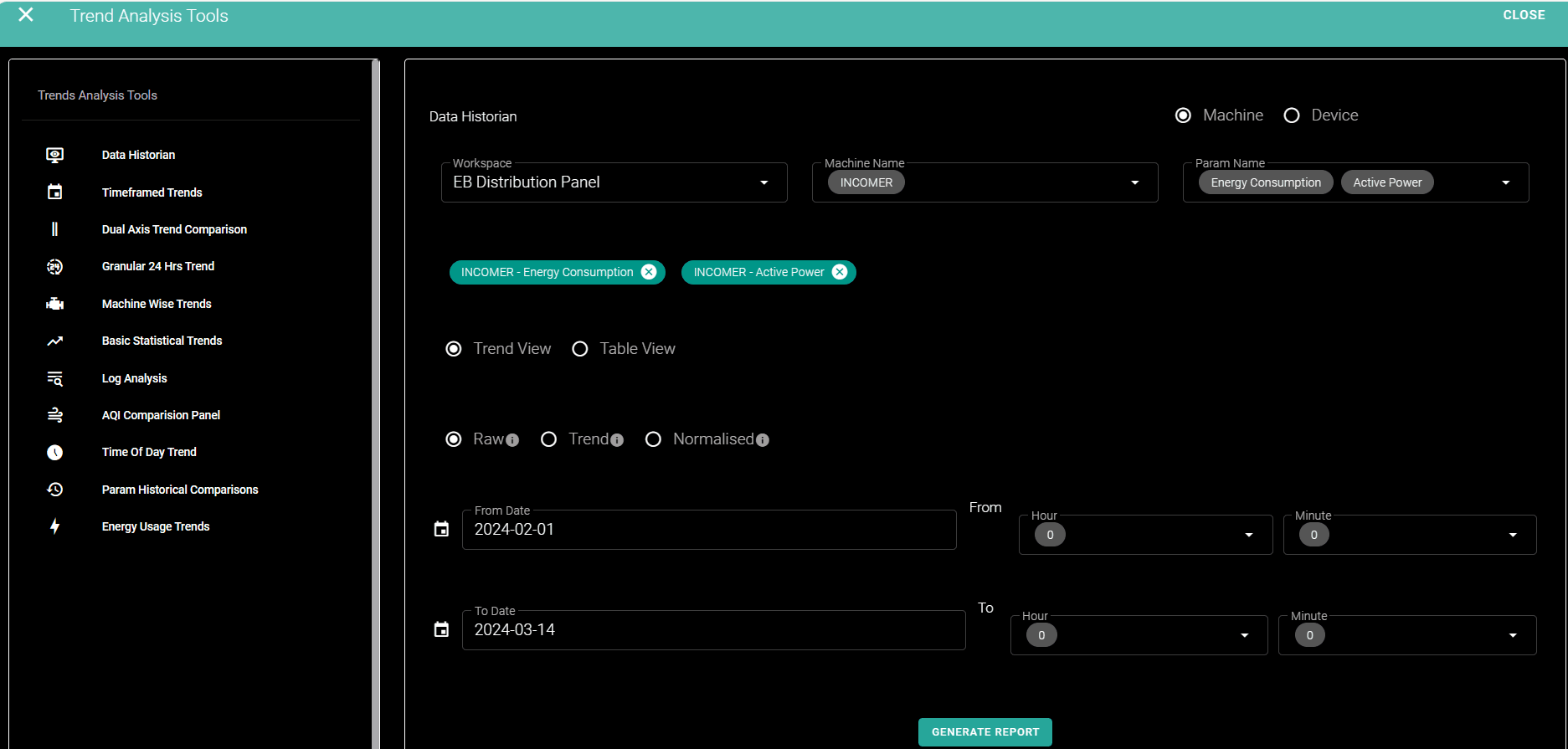The image size is (1568, 749).
Task: Open Dual Axis Trend Comparison menu item
Action: [174, 229]
